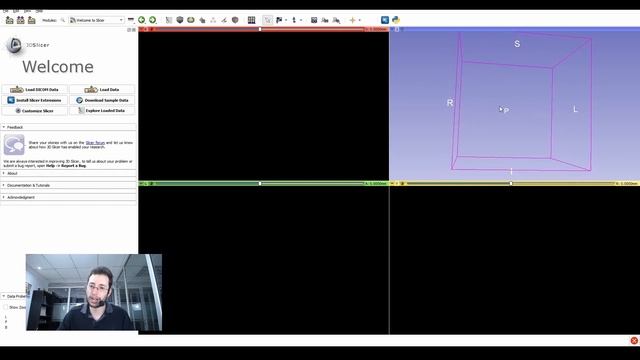Open the Slicer forum link
This screenshot has width=640, height=360.
click(x=95, y=143)
